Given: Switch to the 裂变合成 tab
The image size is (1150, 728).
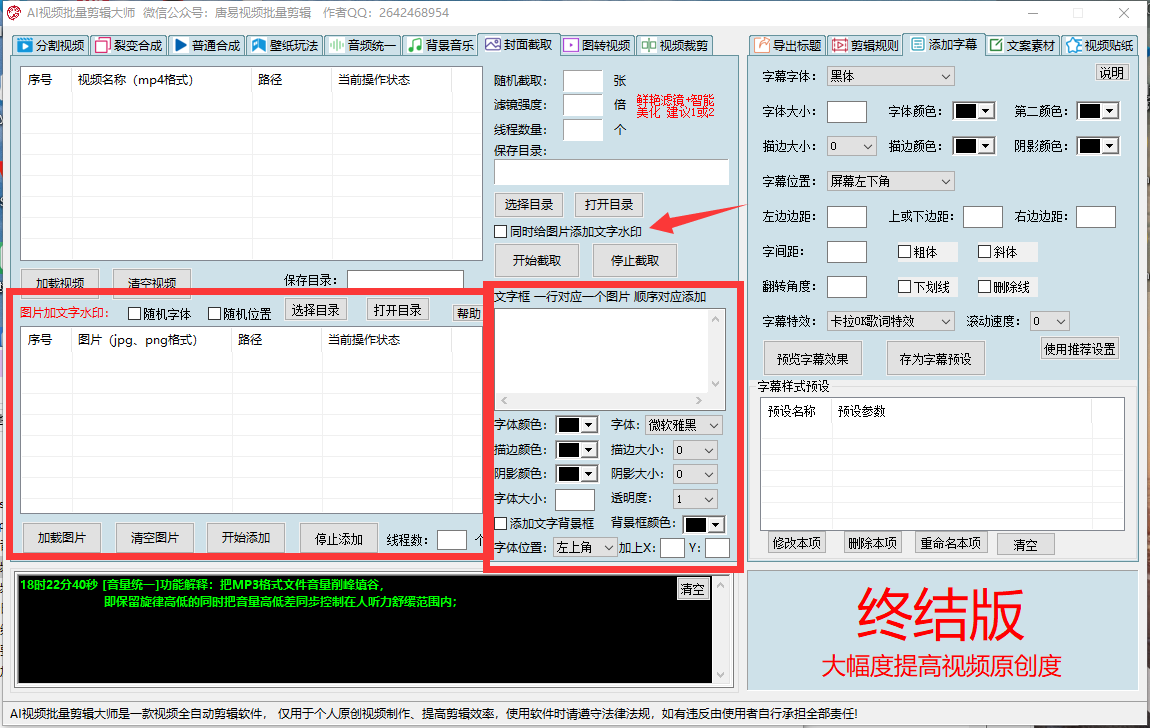Looking at the screenshot, I should pos(128,45).
